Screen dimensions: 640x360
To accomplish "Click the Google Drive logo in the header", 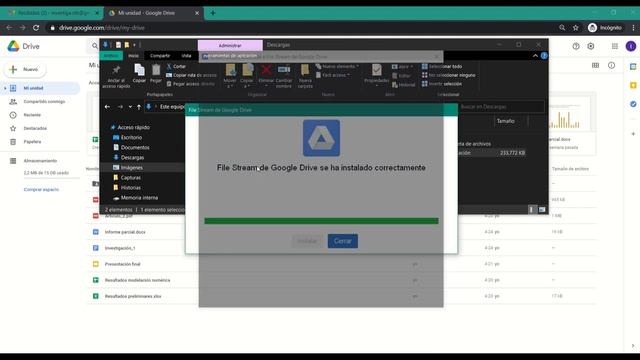I will 23,46.
